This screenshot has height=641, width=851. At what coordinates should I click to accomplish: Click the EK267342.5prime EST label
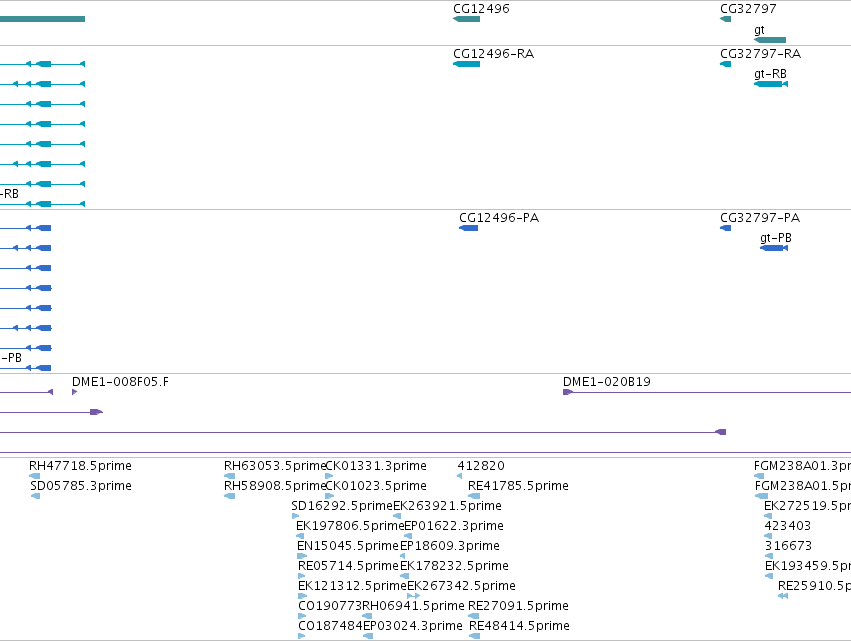point(461,586)
